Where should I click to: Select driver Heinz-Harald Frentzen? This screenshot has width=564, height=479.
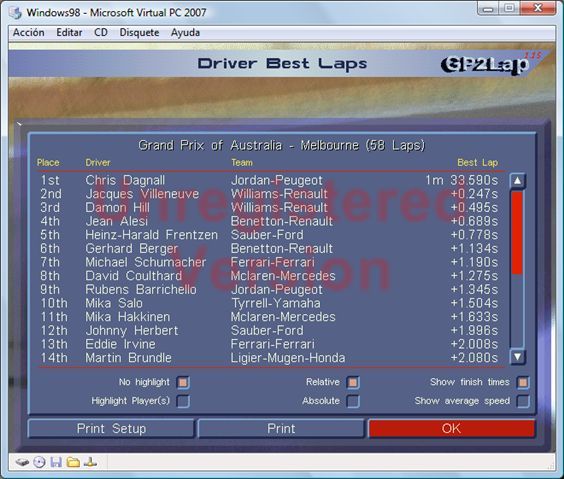(x=151, y=235)
